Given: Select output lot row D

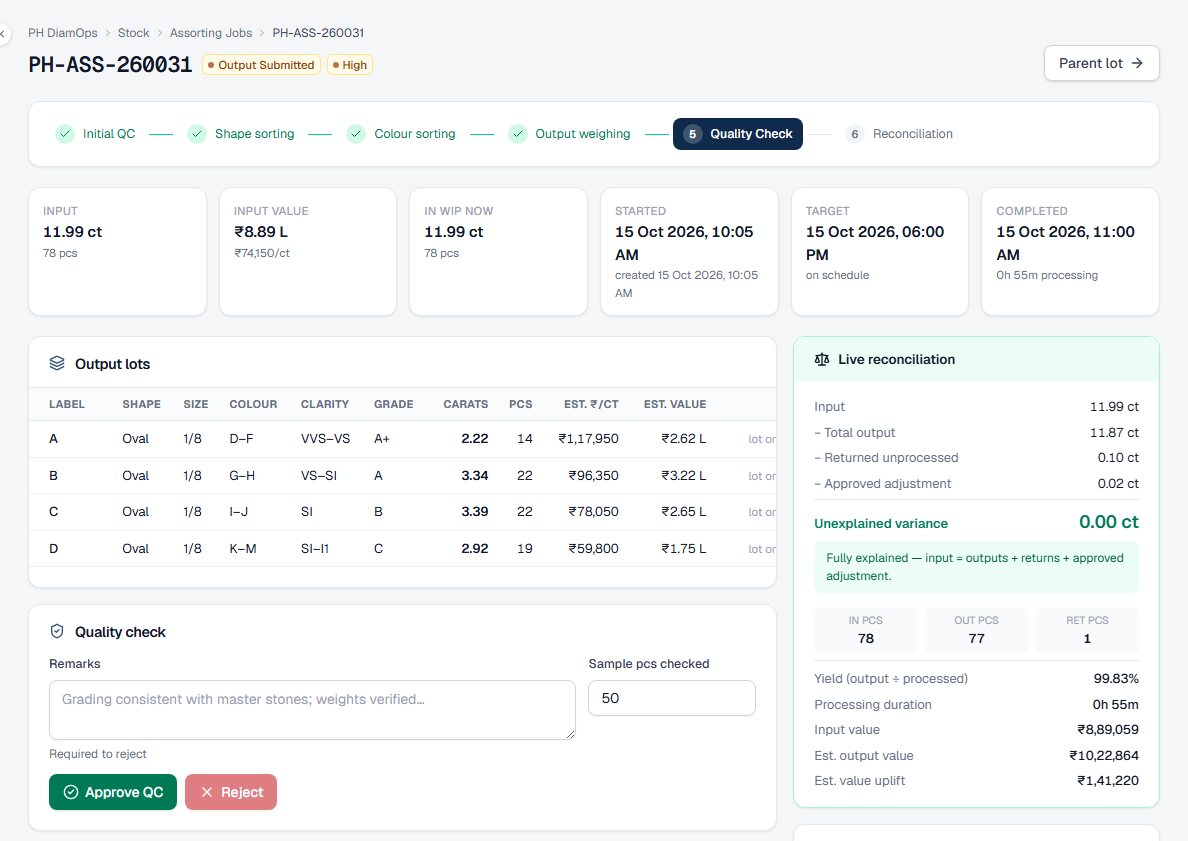Looking at the screenshot, I should [x=402, y=549].
